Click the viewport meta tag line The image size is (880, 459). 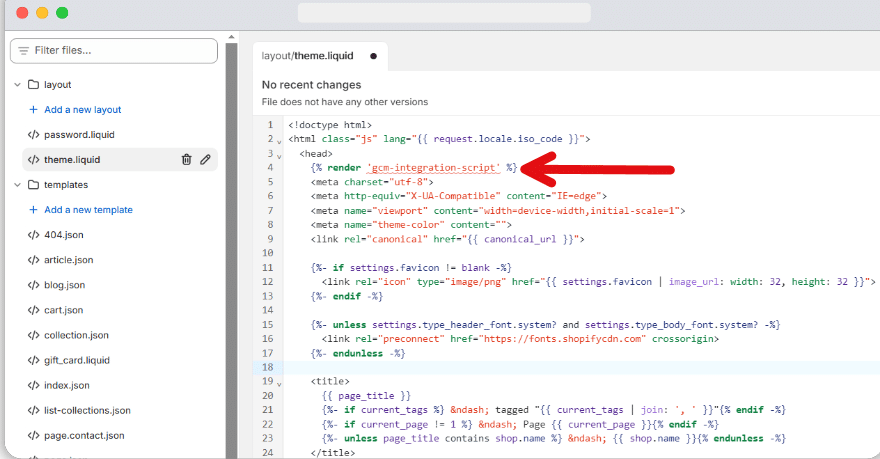(498, 210)
